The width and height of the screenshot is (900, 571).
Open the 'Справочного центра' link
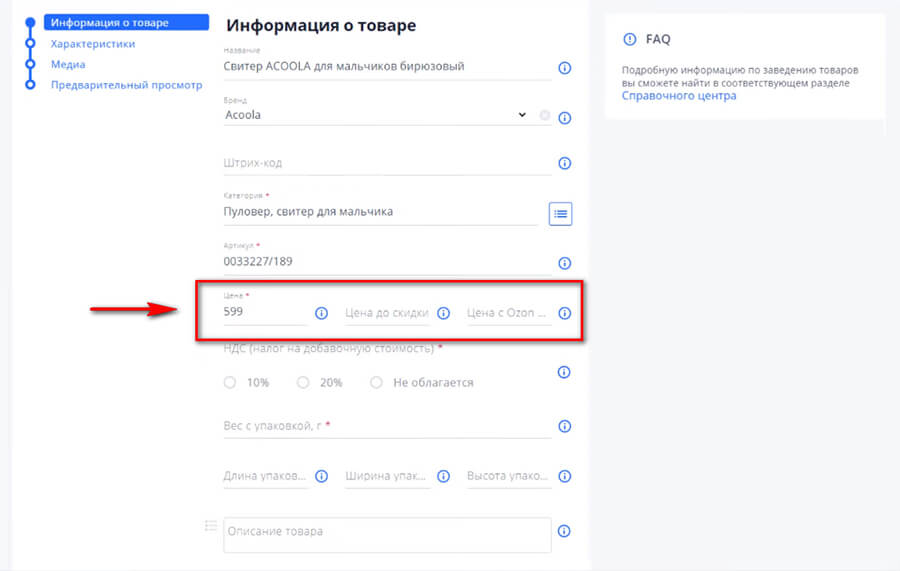(x=679, y=96)
